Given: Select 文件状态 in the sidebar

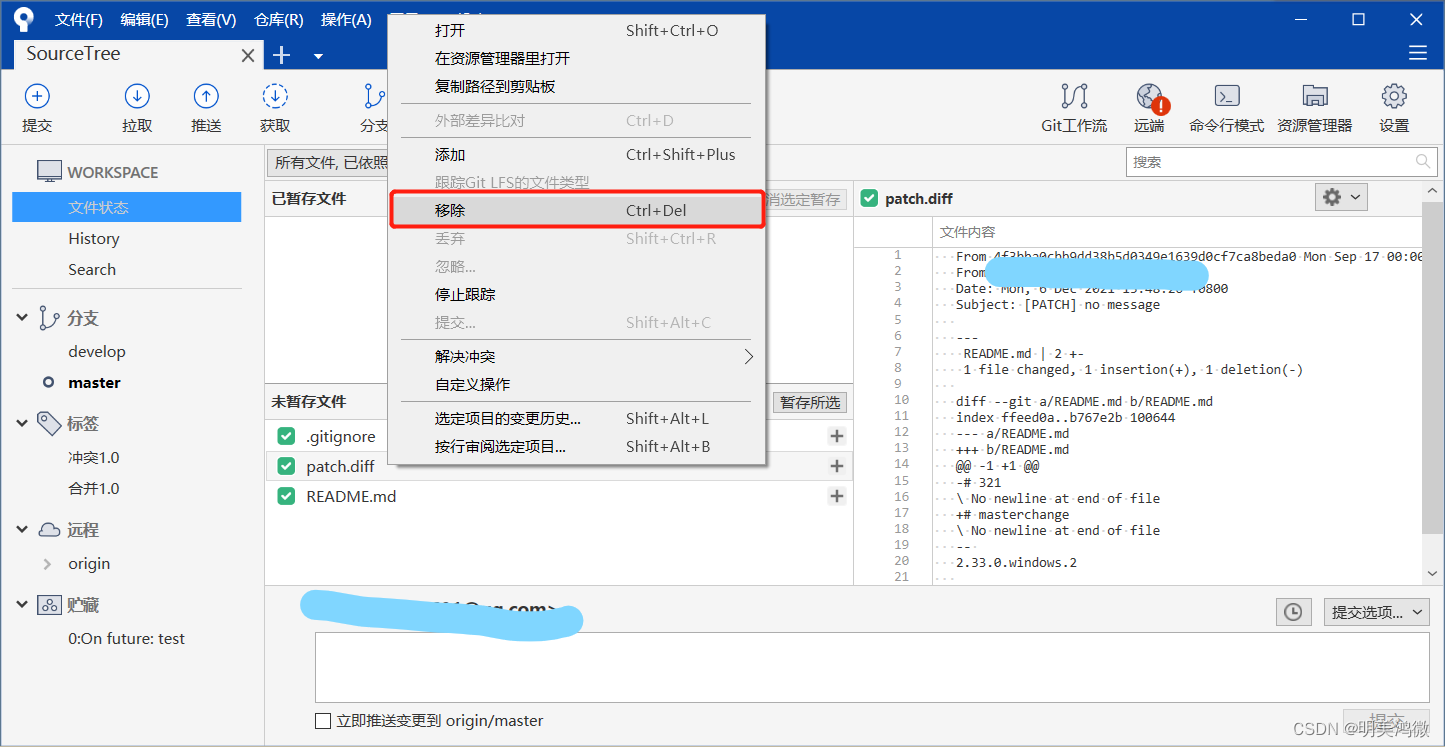Looking at the screenshot, I should pos(127,207).
